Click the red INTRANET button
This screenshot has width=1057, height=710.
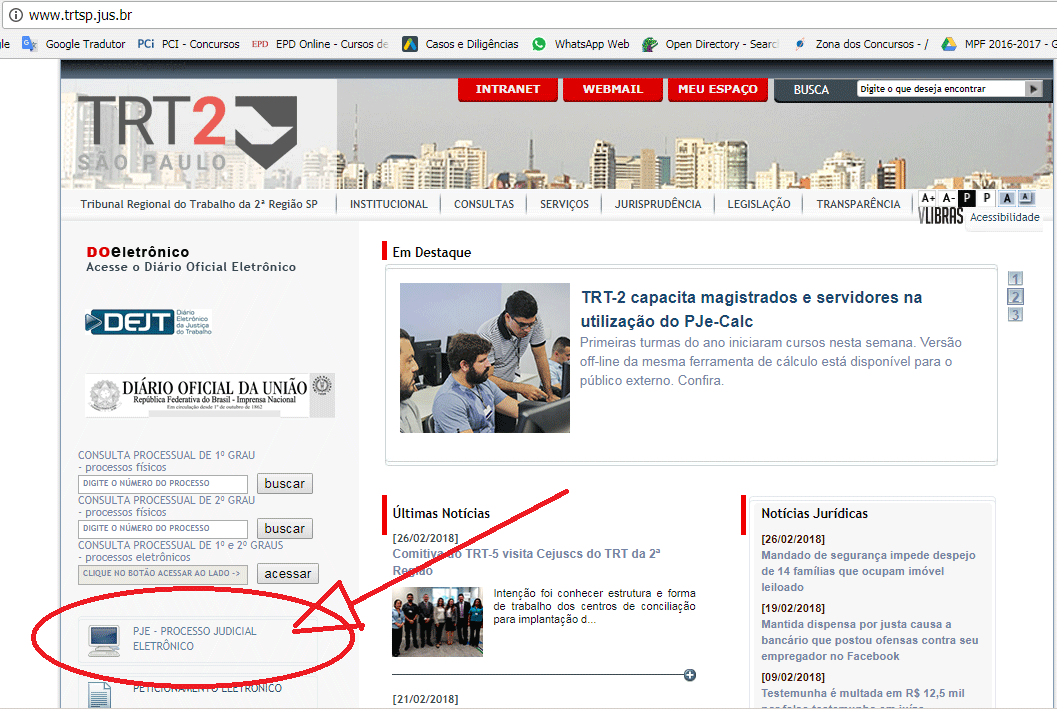[508, 89]
